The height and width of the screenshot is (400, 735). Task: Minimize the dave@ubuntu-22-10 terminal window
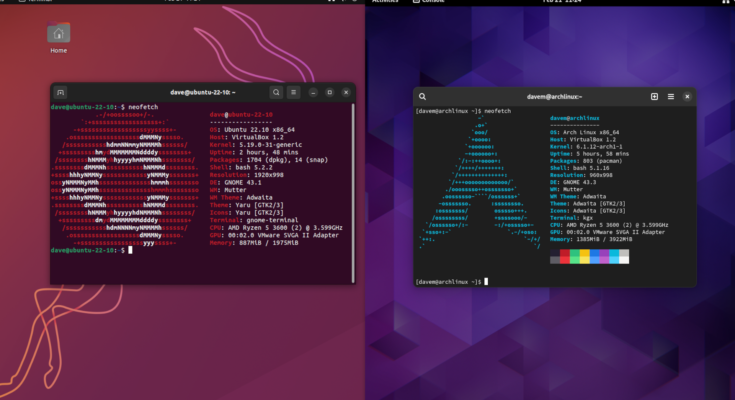[x=313, y=92]
